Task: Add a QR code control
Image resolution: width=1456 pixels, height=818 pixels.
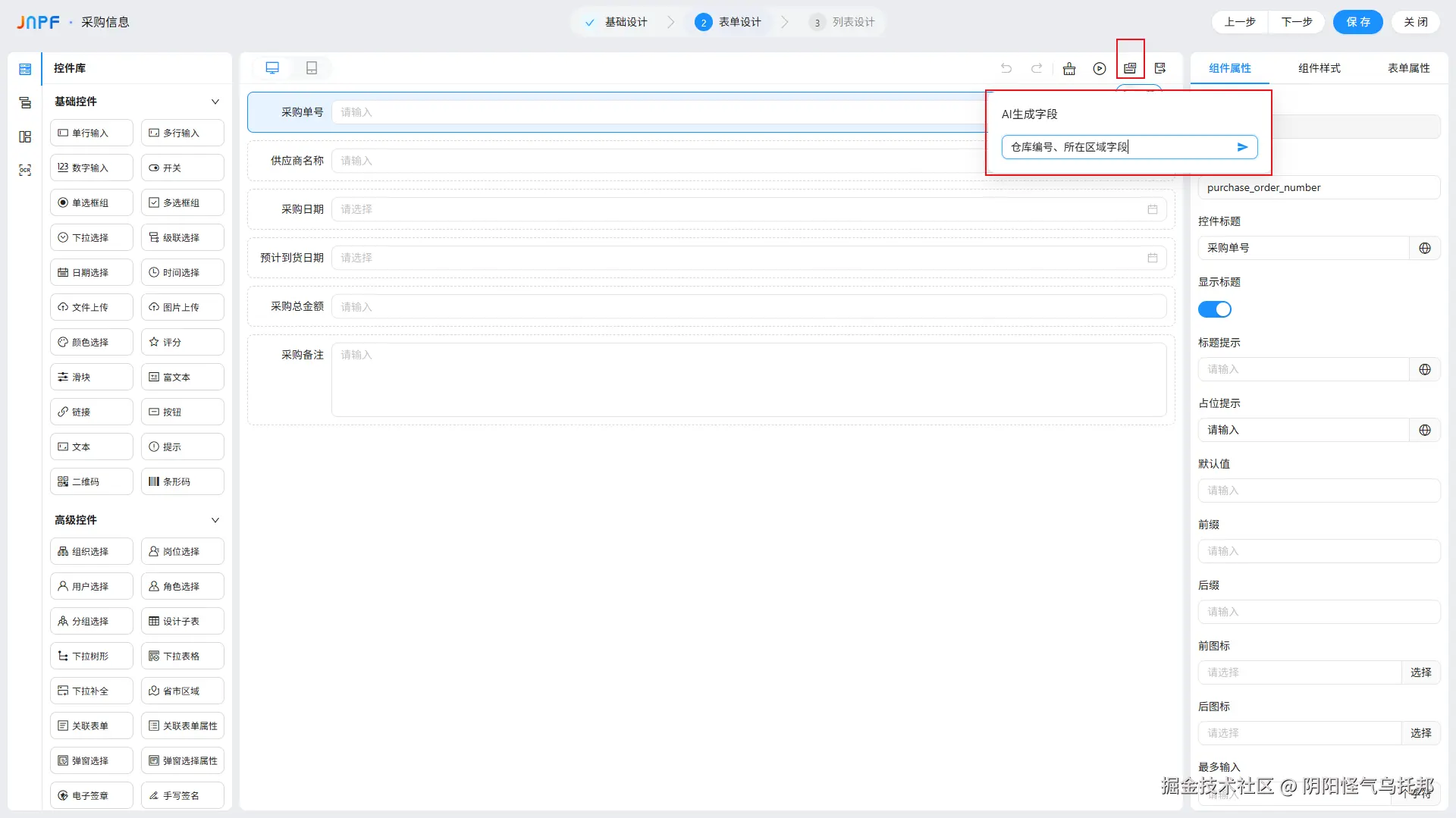Action: tap(92, 481)
